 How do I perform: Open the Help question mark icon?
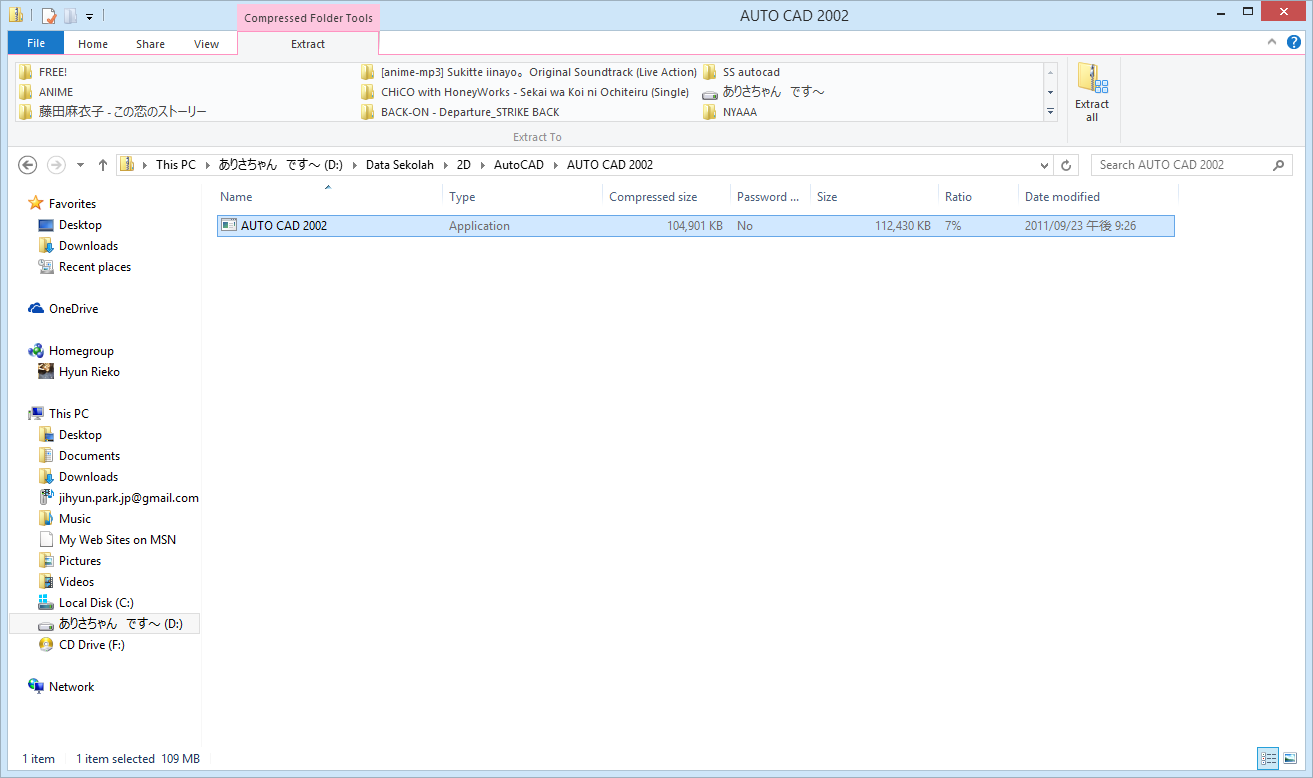point(1293,43)
